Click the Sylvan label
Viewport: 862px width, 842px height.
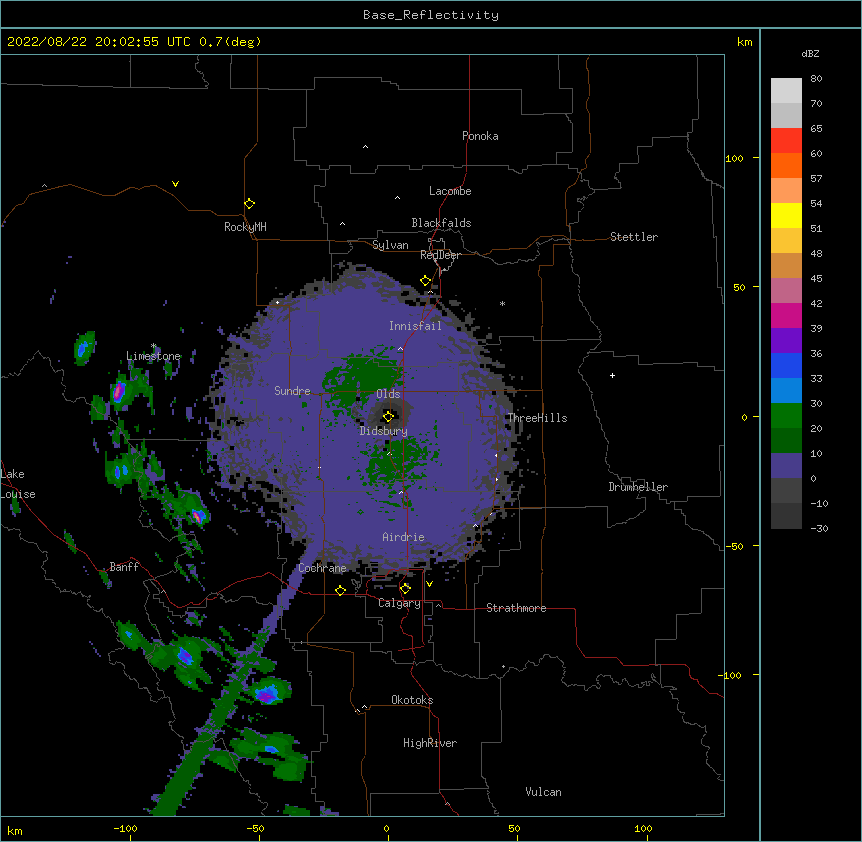pyautogui.click(x=390, y=245)
